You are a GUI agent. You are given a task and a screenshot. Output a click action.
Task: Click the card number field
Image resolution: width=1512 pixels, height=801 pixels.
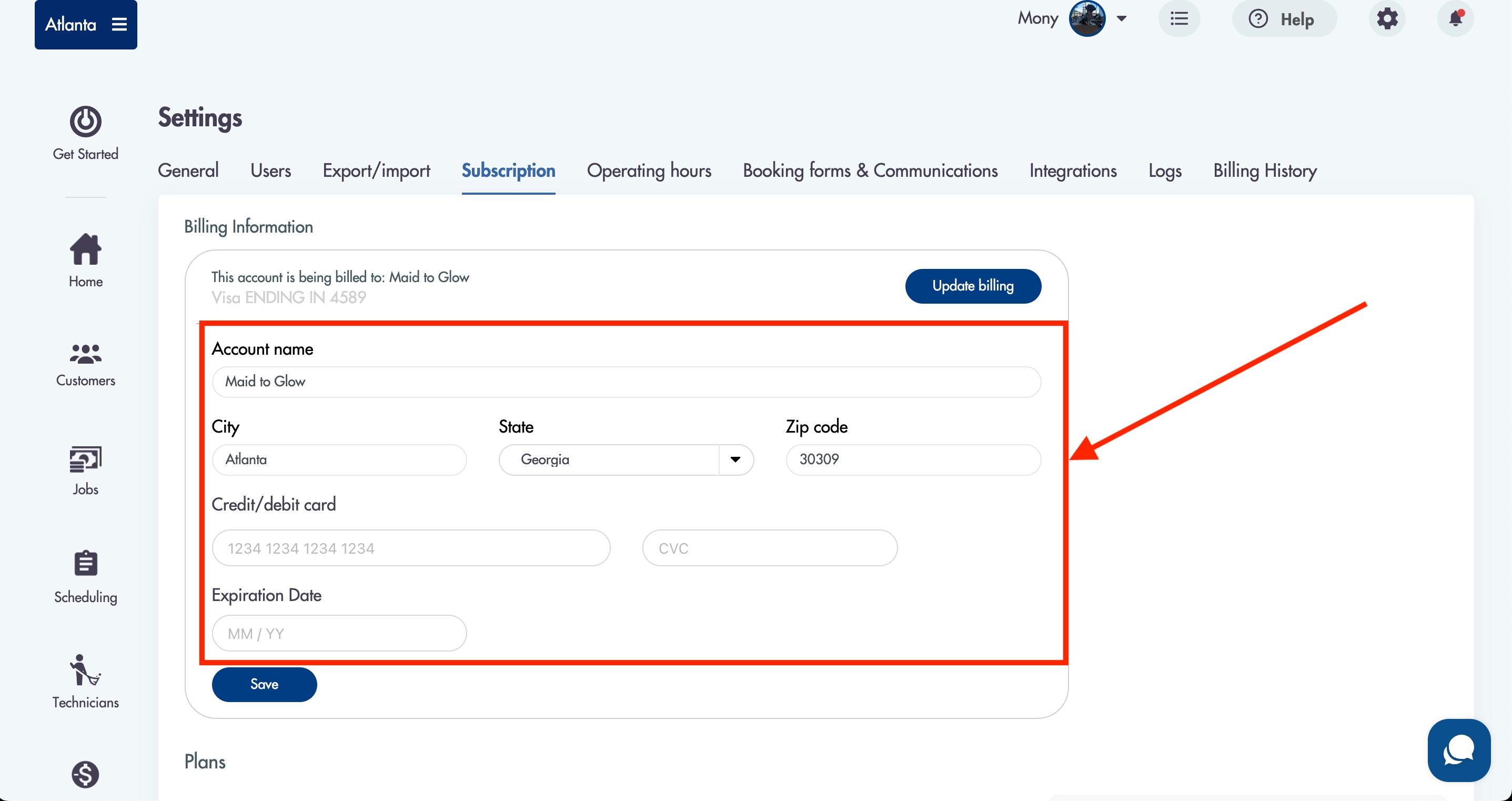(411, 548)
